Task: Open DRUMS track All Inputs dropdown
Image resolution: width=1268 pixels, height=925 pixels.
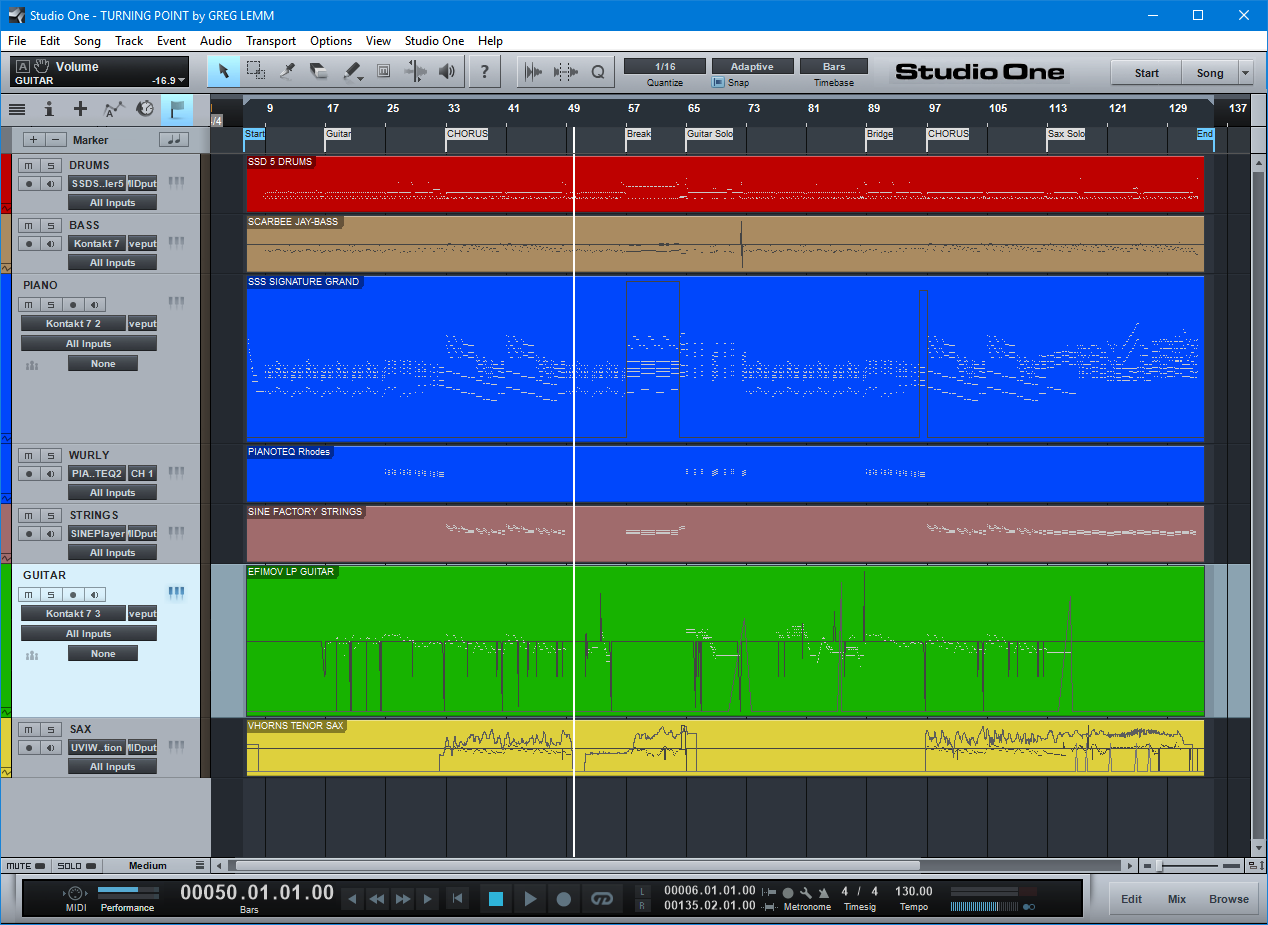Action: click(112, 202)
